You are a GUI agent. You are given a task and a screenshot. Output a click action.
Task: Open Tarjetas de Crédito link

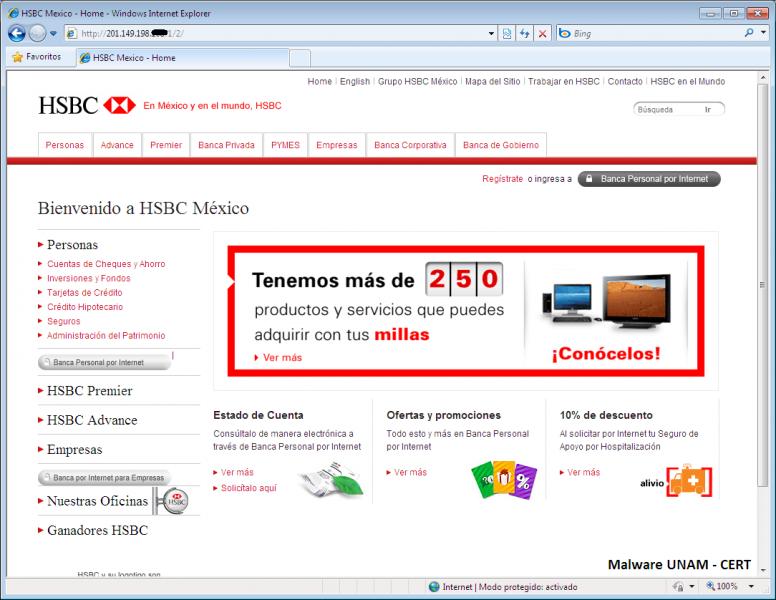click(85, 293)
